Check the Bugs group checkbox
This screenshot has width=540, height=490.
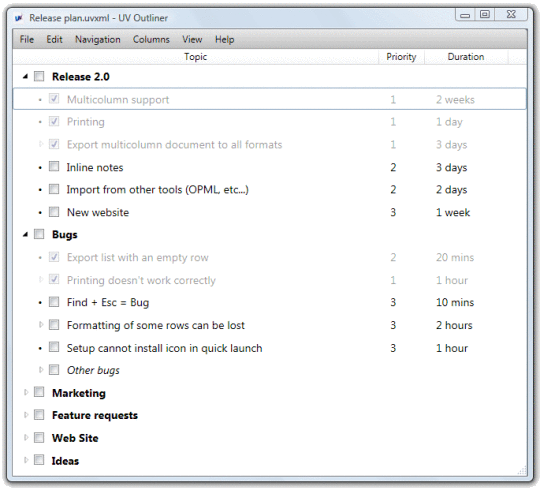pos(39,234)
